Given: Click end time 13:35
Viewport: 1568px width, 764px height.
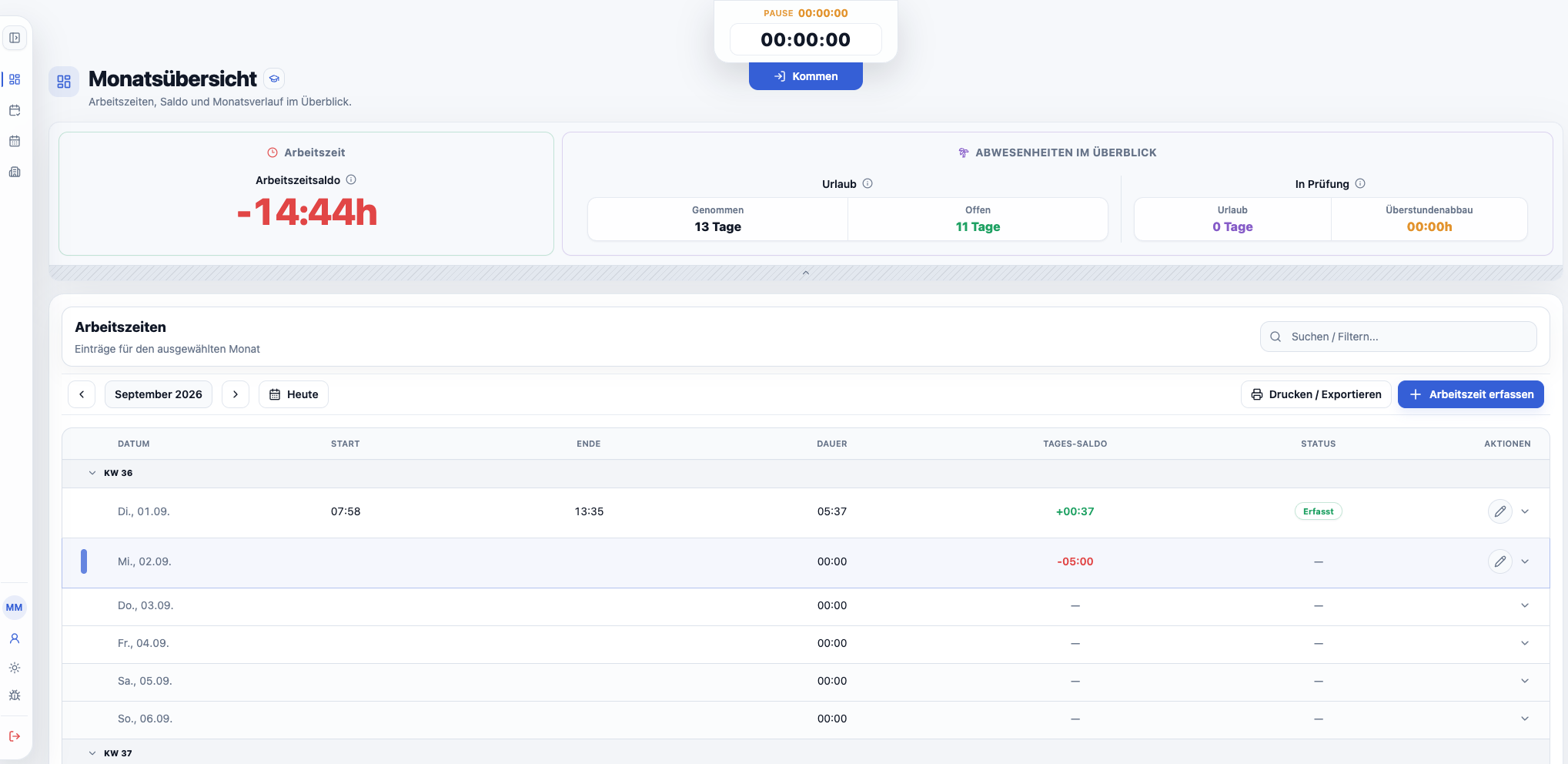Looking at the screenshot, I should 589,511.
